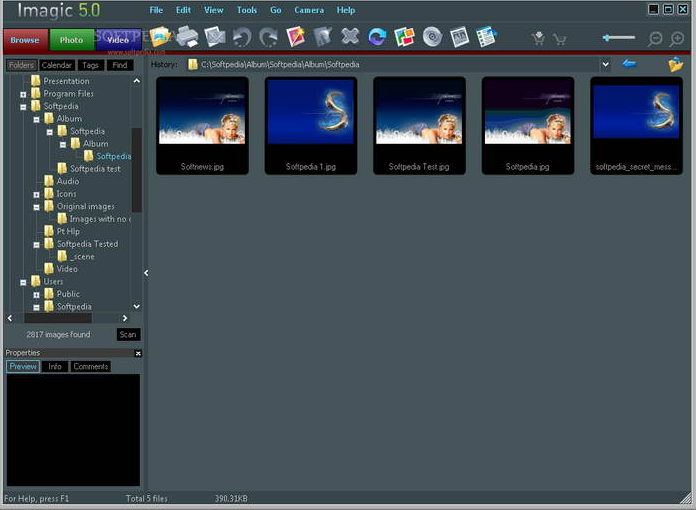Click the shopping cart icon
Image resolution: width=696 pixels, height=510 pixels.
tap(559, 39)
